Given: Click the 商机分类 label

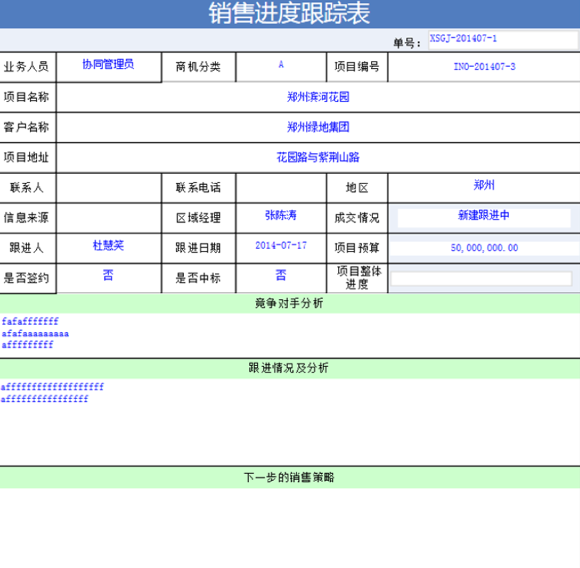Looking at the screenshot, I should (x=198, y=67).
